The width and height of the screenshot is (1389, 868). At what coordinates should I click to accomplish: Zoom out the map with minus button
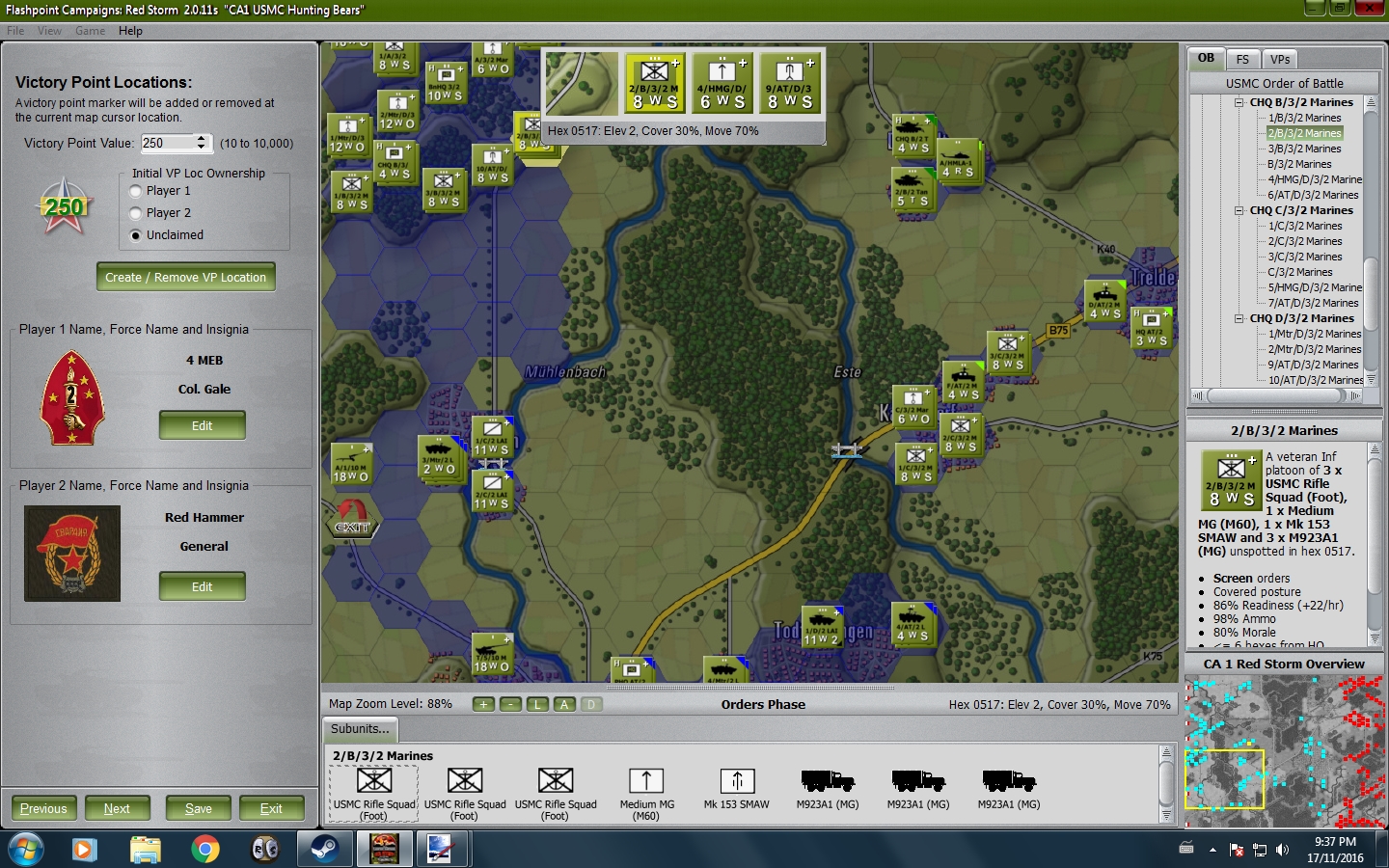tap(510, 704)
